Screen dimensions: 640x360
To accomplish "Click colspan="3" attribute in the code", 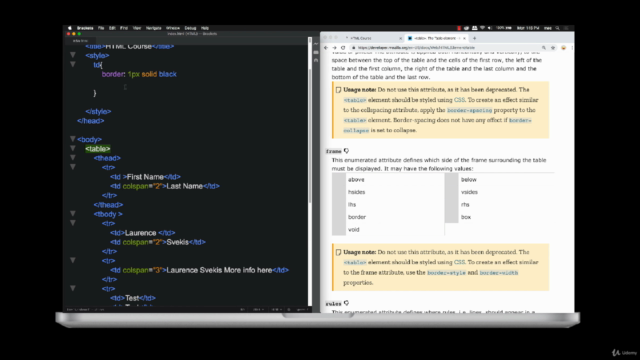I will (142, 270).
